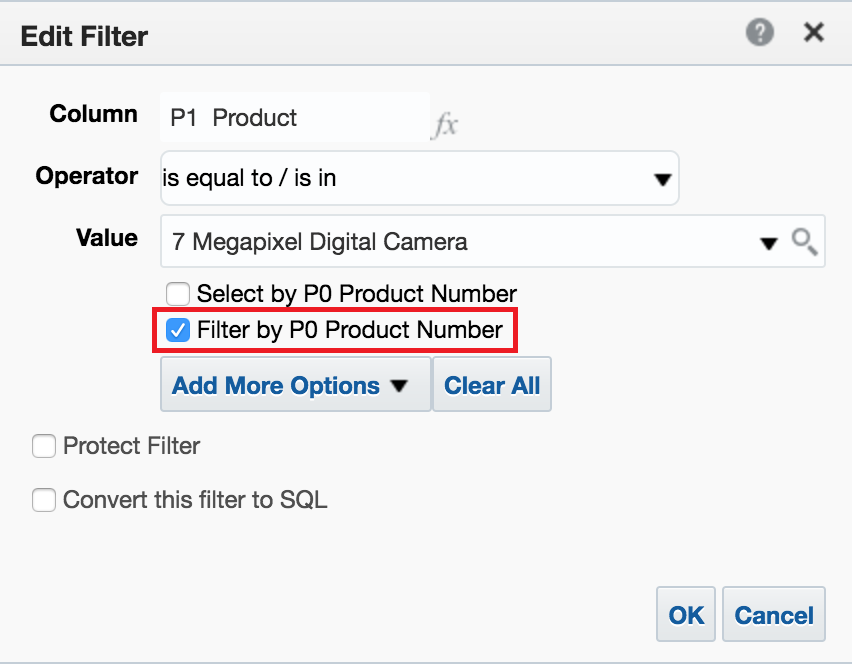Click the Add More Options button label
Image resolution: width=852 pixels, height=664 pixels.
(276, 384)
